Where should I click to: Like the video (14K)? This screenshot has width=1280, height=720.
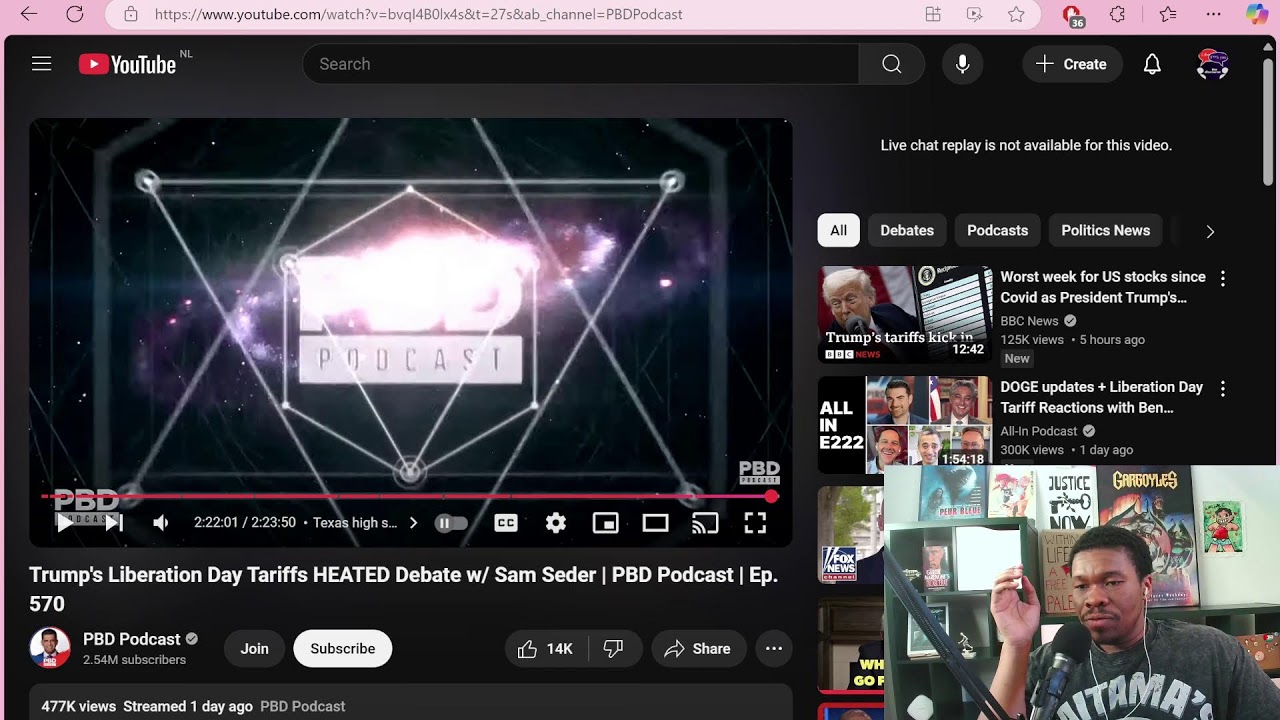pyautogui.click(x=547, y=649)
